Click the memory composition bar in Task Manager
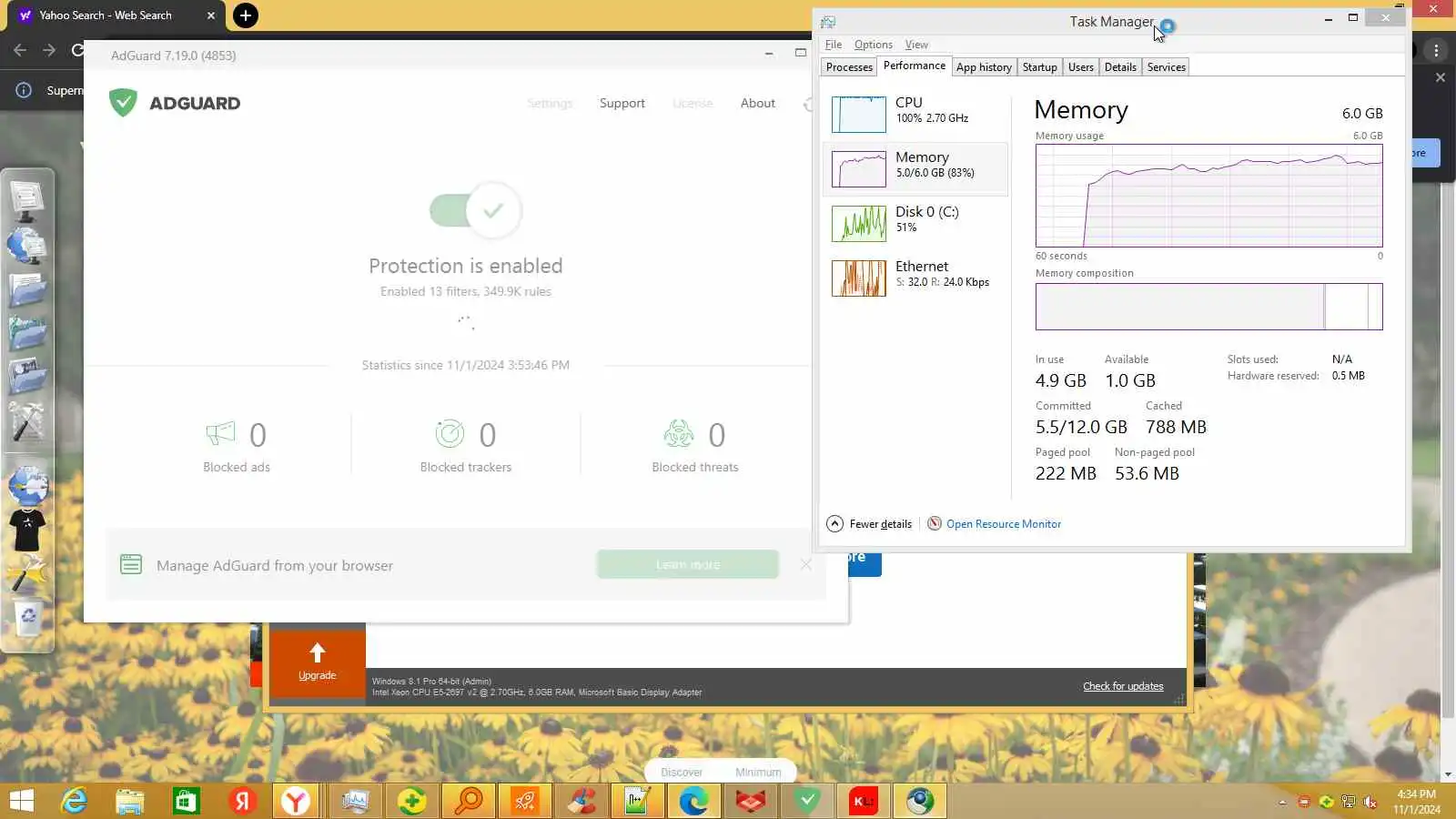The width and height of the screenshot is (1456, 819). [x=1208, y=307]
